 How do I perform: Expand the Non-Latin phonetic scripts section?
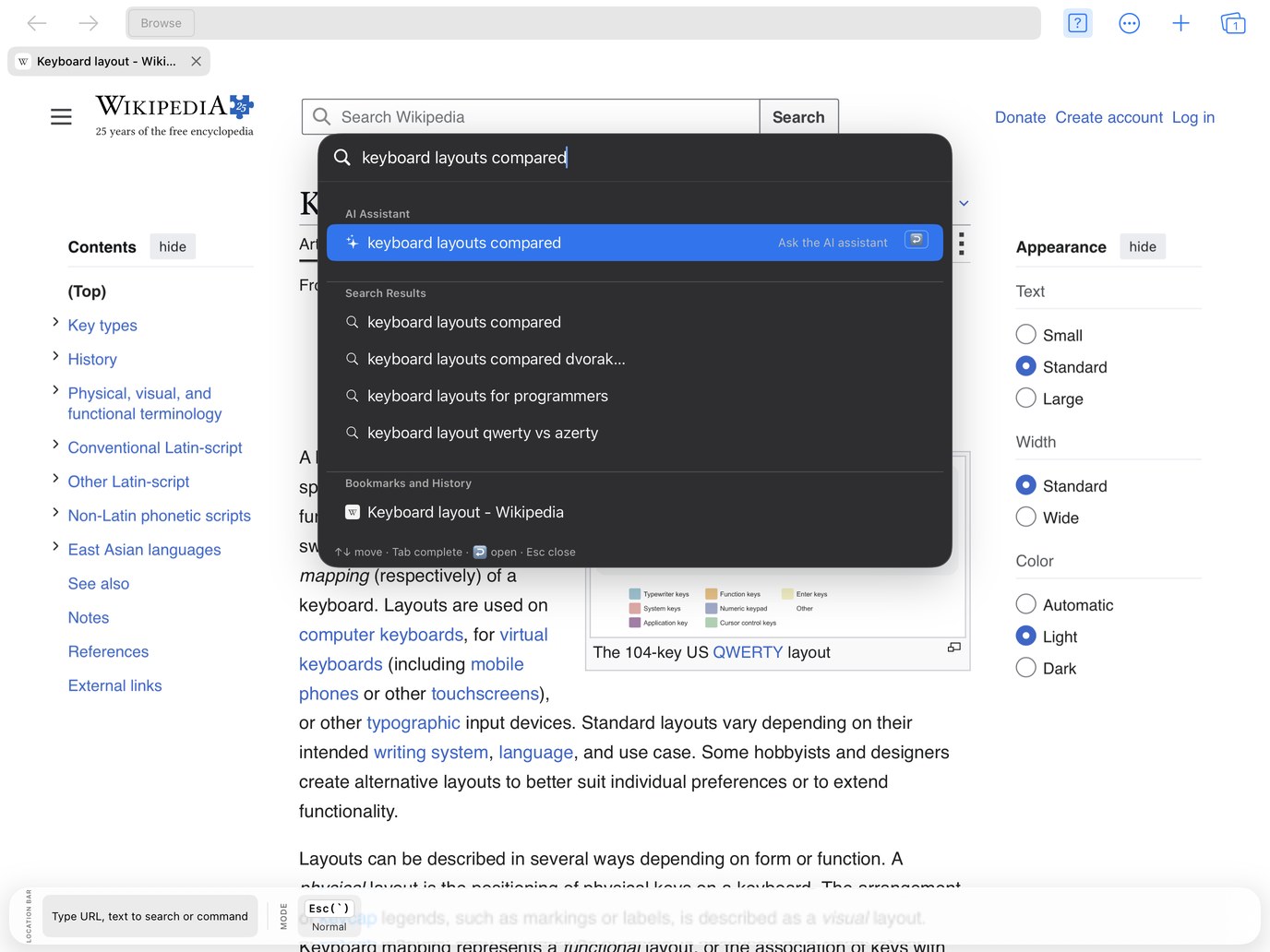(x=55, y=513)
